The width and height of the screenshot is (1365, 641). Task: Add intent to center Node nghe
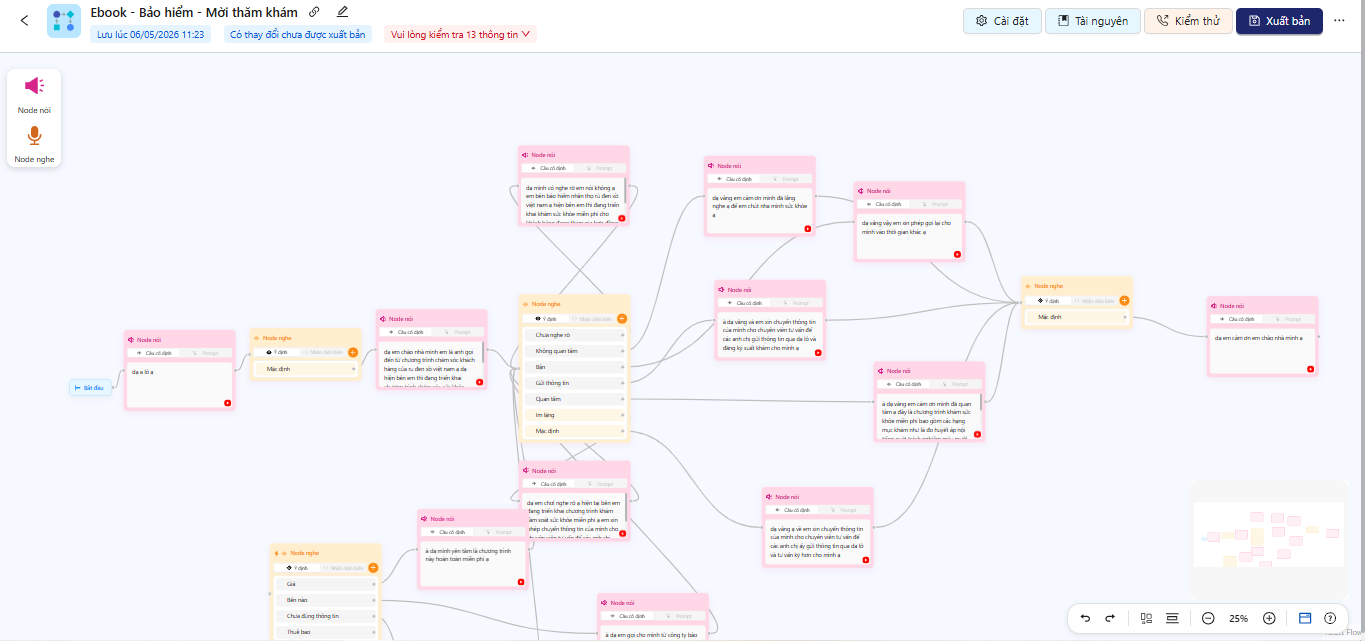point(622,318)
